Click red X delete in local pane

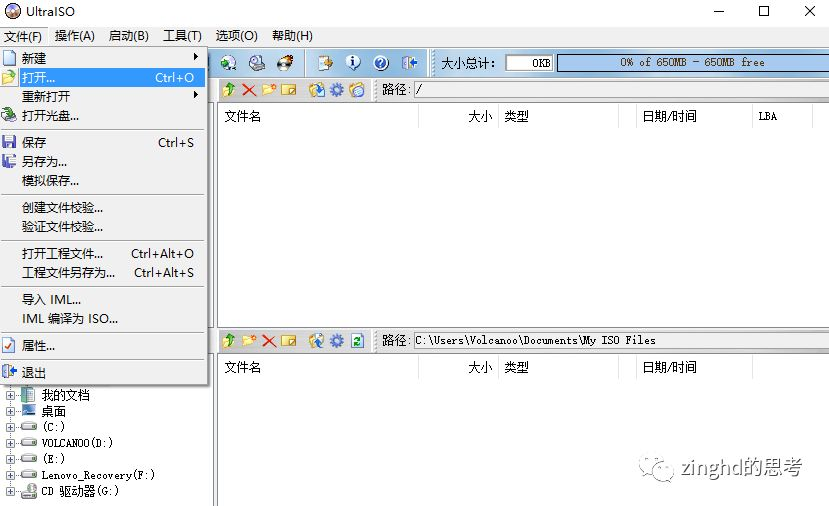(269, 341)
